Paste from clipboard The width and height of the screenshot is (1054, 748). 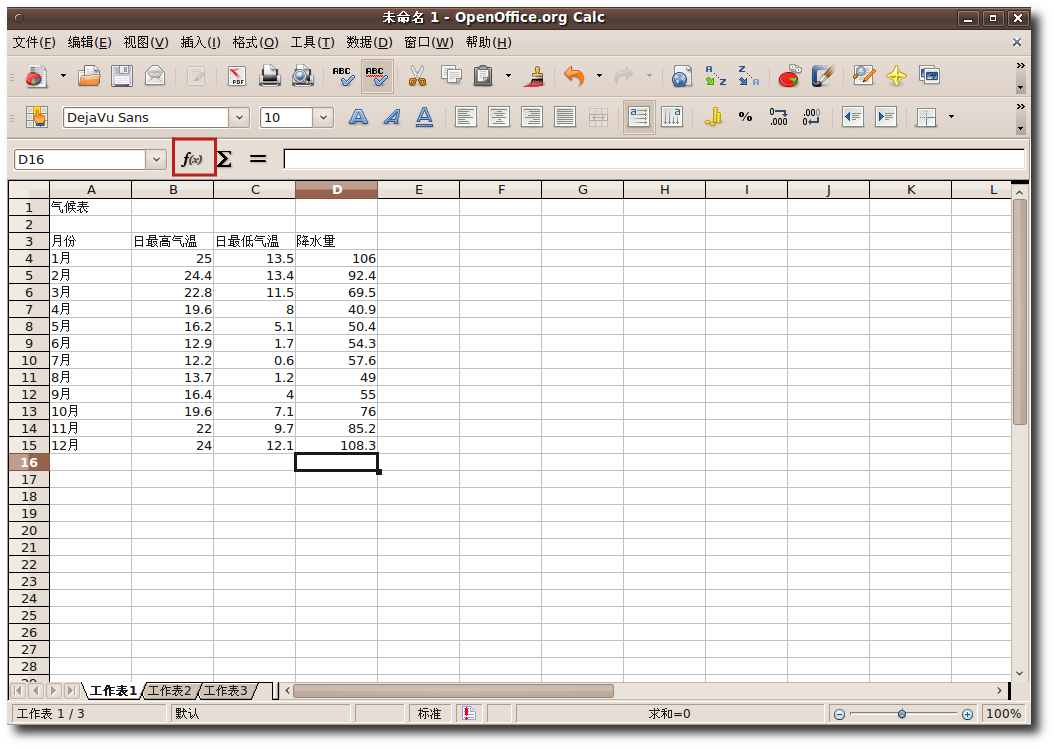pos(483,77)
